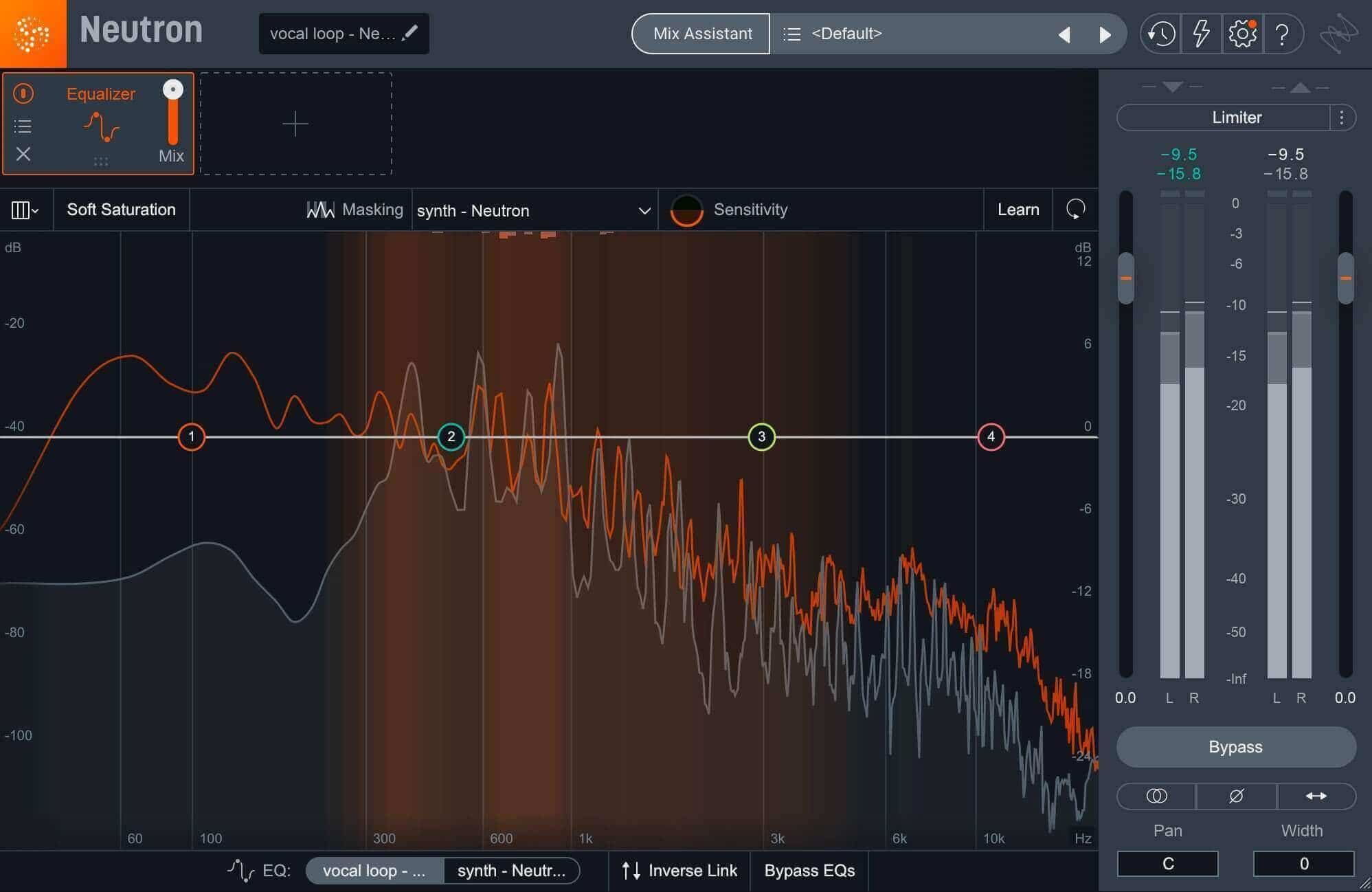The width and height of the screenshot is (1372, 892).
Task: Select previous preset arrow
Action: [x=1064, y=34]
